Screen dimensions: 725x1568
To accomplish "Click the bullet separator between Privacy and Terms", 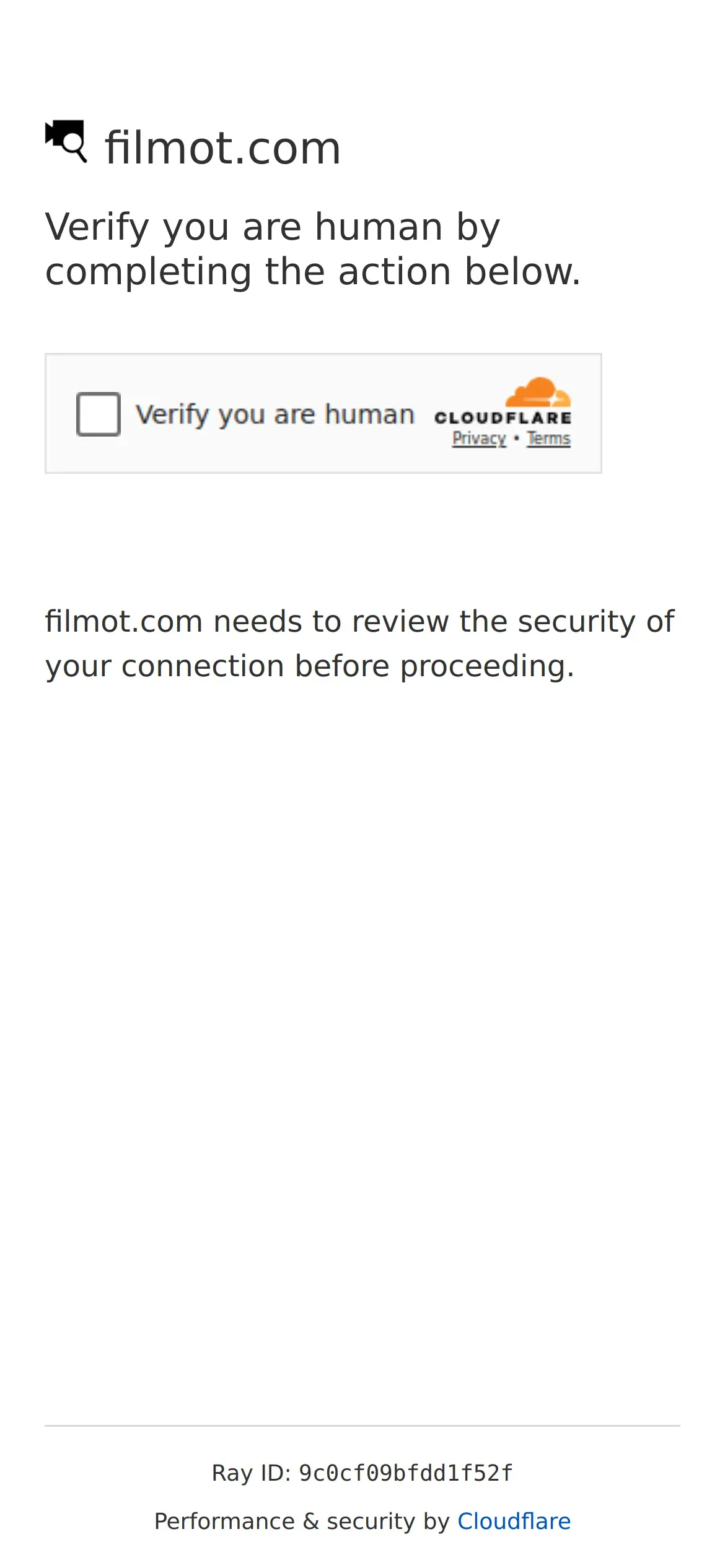I will (516, 438).
